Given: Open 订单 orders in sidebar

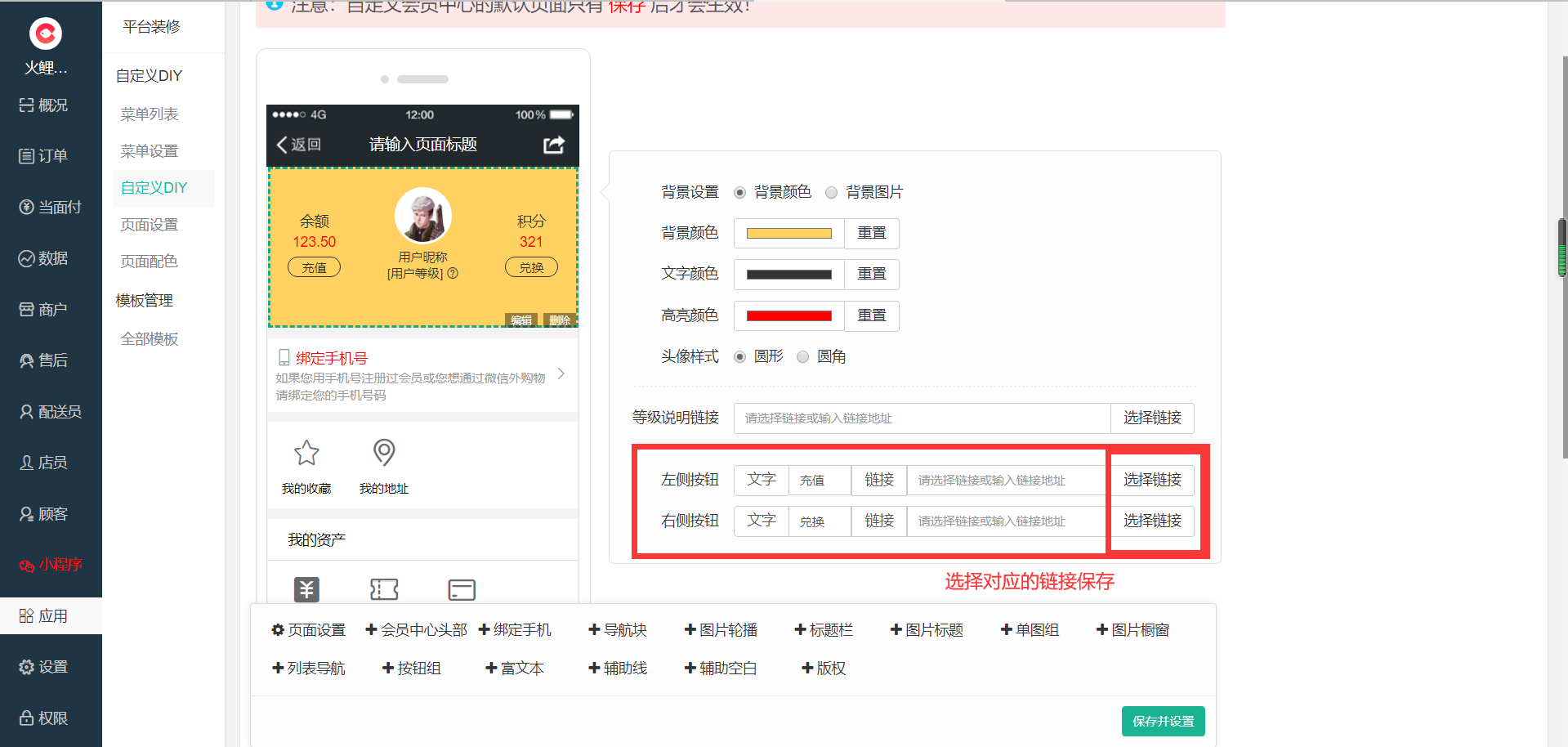Looking at the screenshot, I should [44, 156].
